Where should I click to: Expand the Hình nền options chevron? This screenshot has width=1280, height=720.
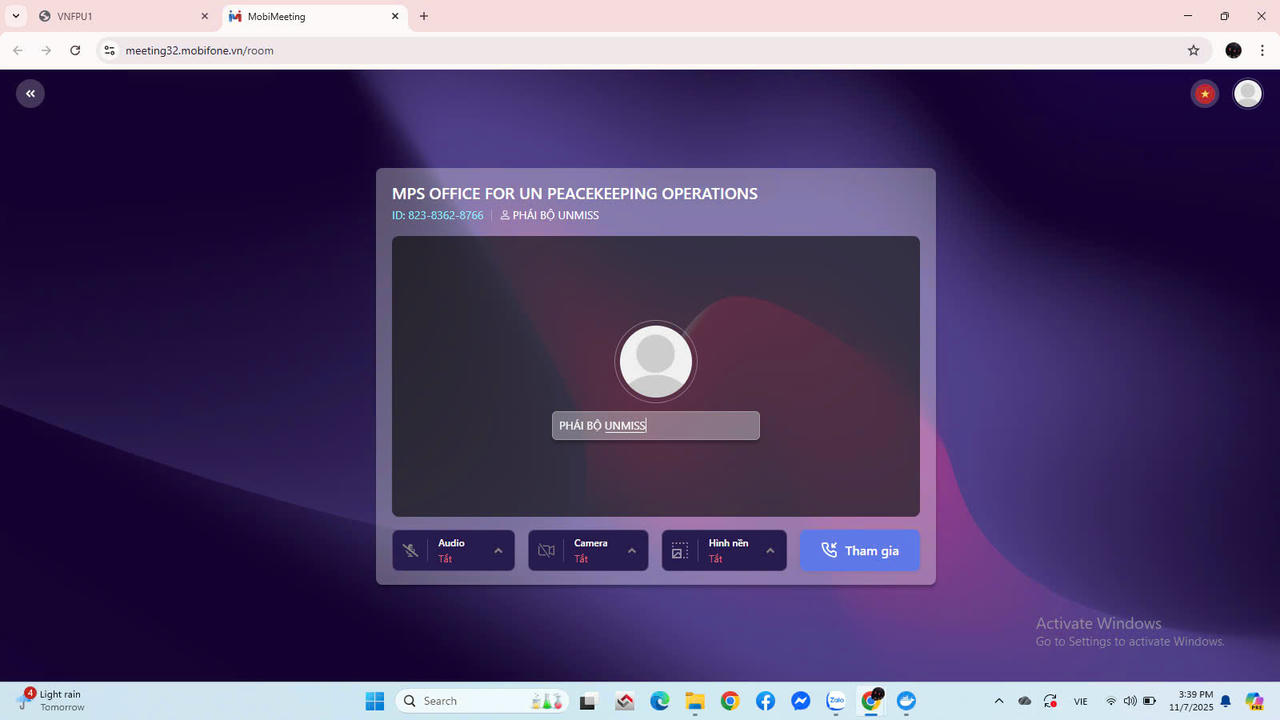tap(770, 551)
